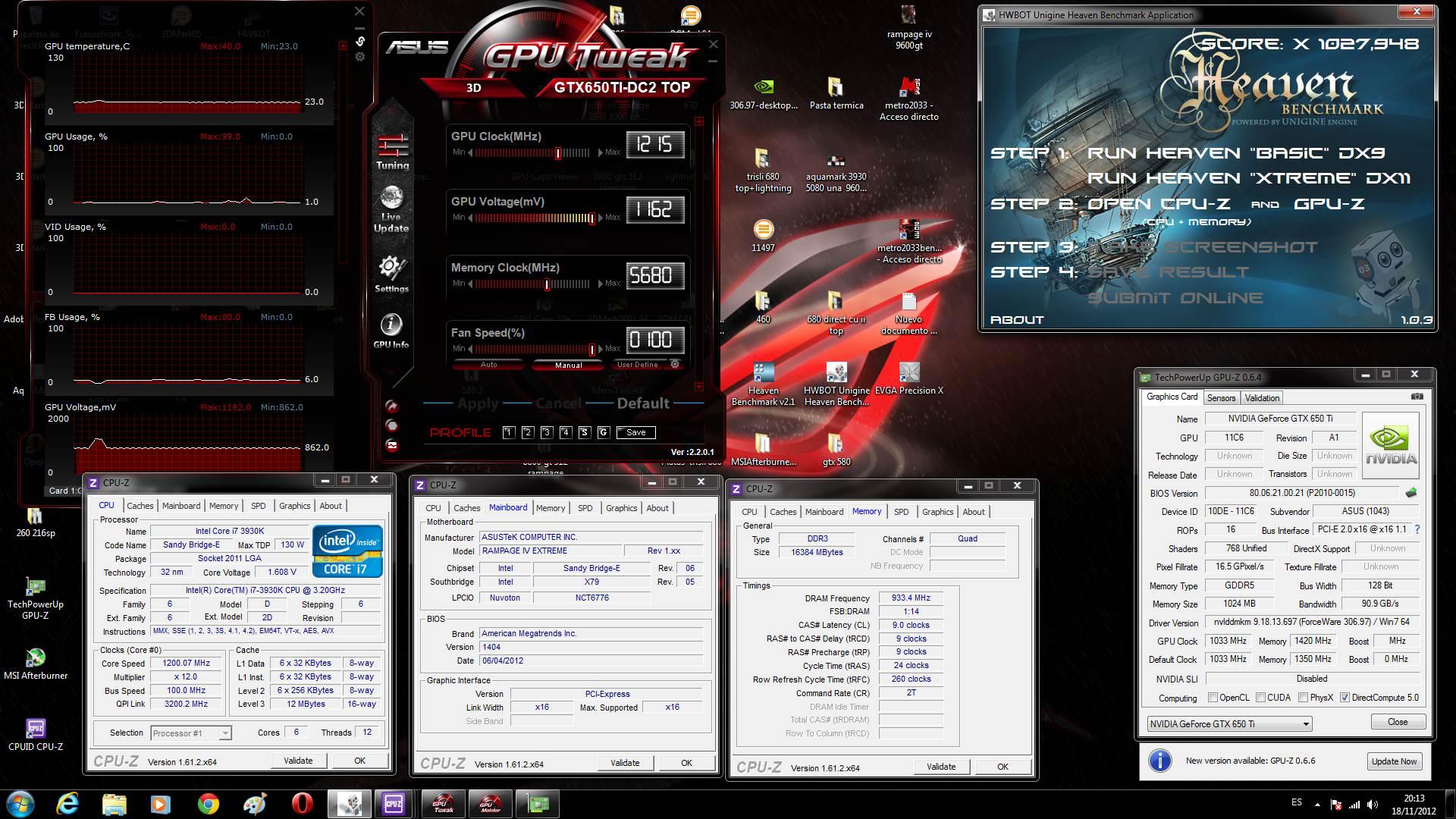Toggle the PhysX checkbox in GPU-Z
1456x819 pixels.
[x=1303, y=698]
